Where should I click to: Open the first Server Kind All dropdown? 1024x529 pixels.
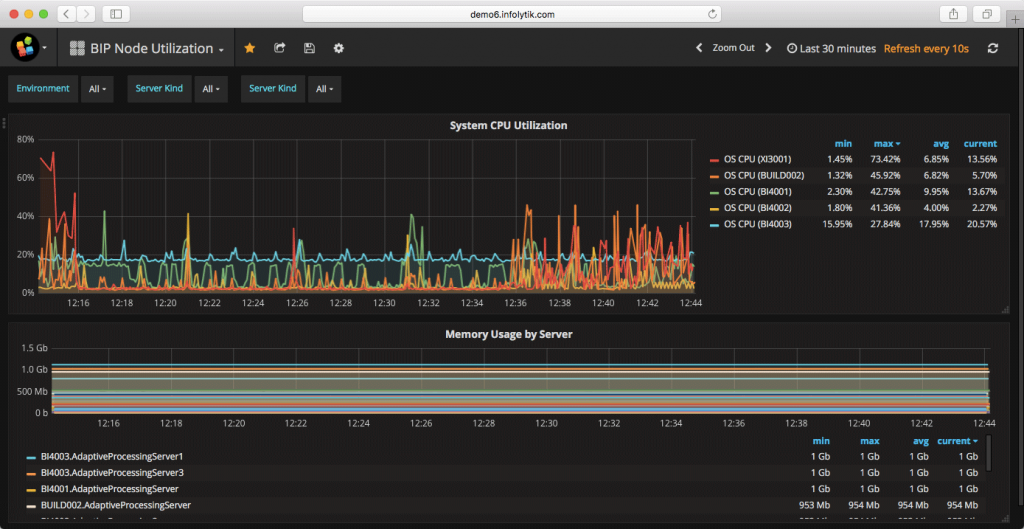click(x=211, y=89)
